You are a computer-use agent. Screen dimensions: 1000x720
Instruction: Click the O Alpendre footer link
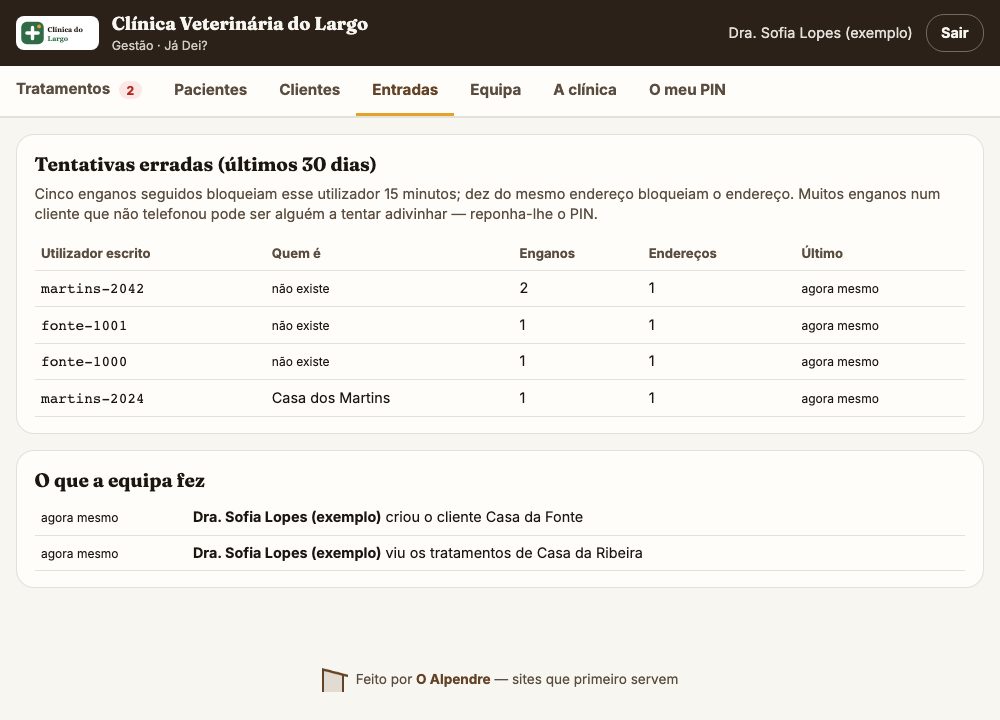point(453,679)
